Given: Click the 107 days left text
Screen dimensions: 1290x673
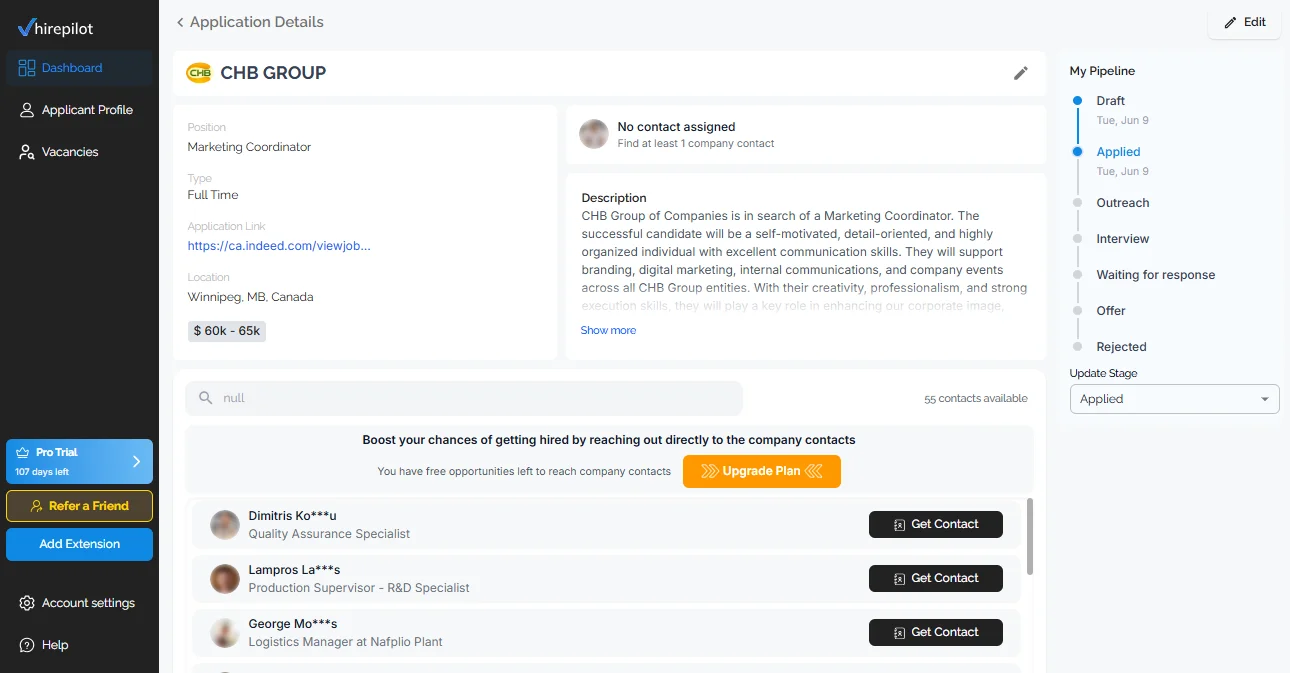Looking at the screenshot, I should click(42, 472).
